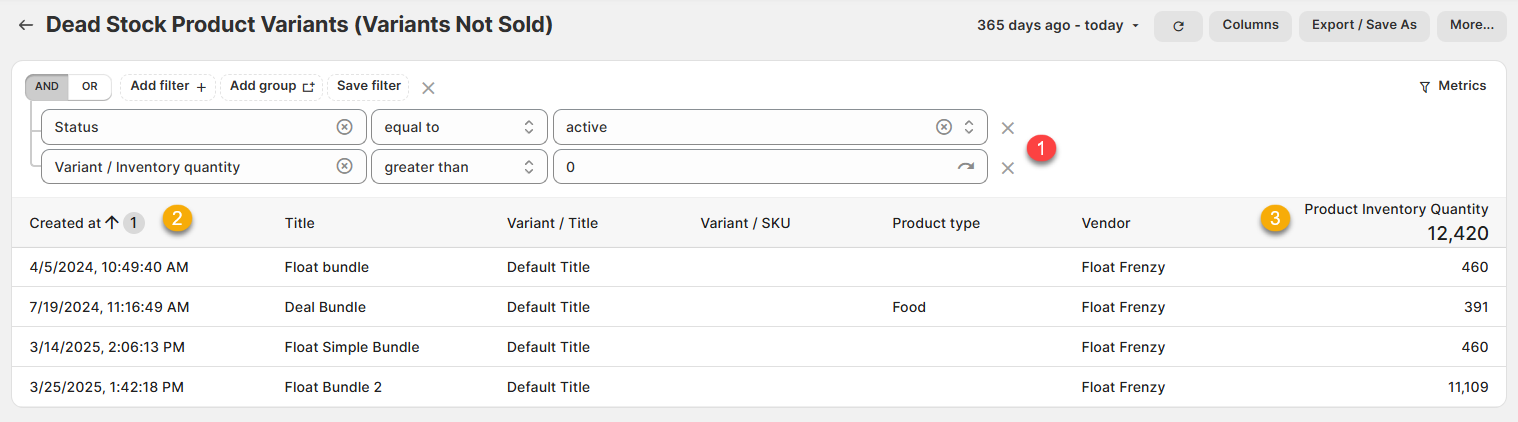Image resolution: width=1518 pixels, height=422 pixels.
Task: Click the arrow icon in the value field
Action: [x=965, y=167]
